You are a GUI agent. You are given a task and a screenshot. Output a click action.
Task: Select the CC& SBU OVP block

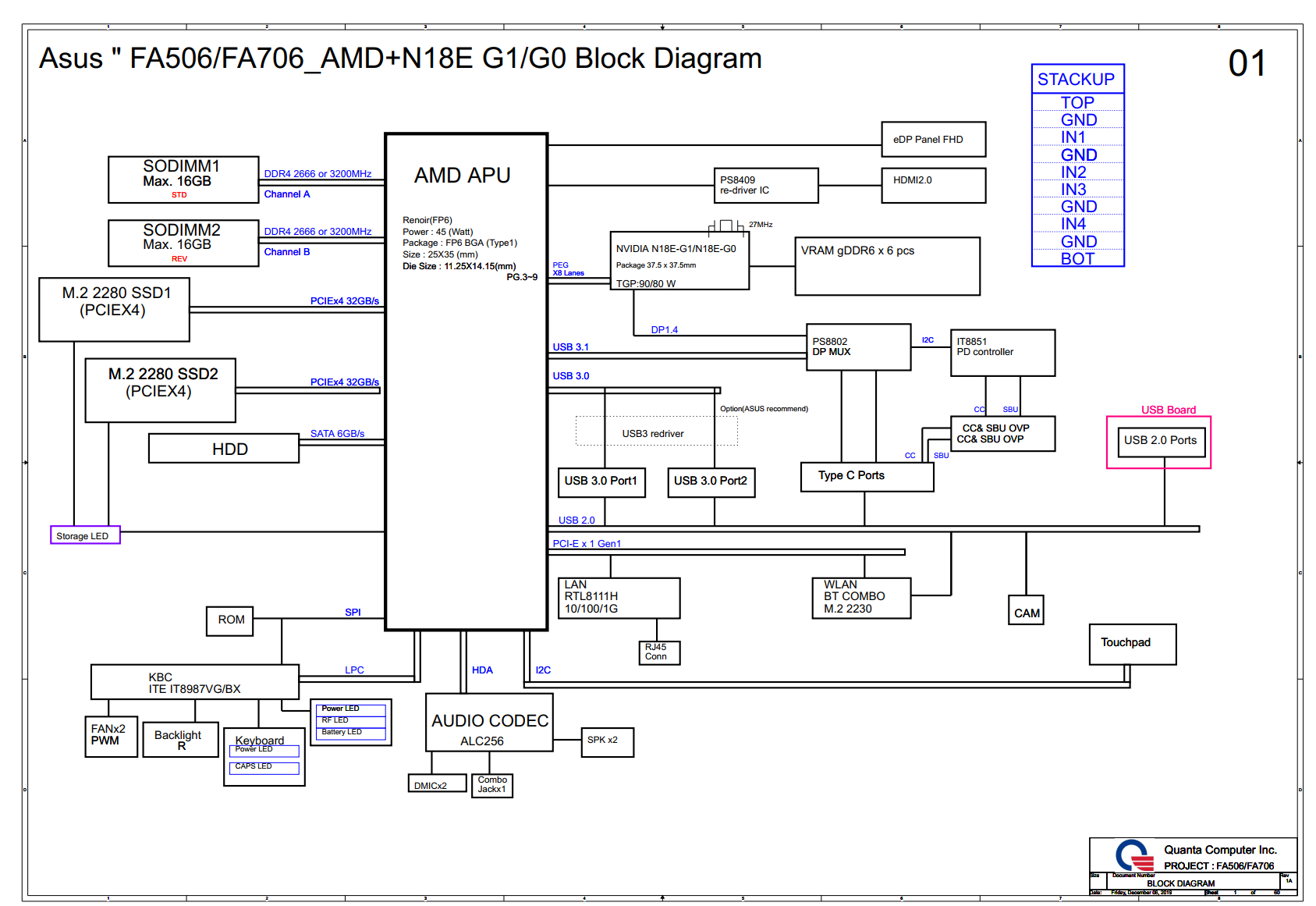coord(1002,434)
